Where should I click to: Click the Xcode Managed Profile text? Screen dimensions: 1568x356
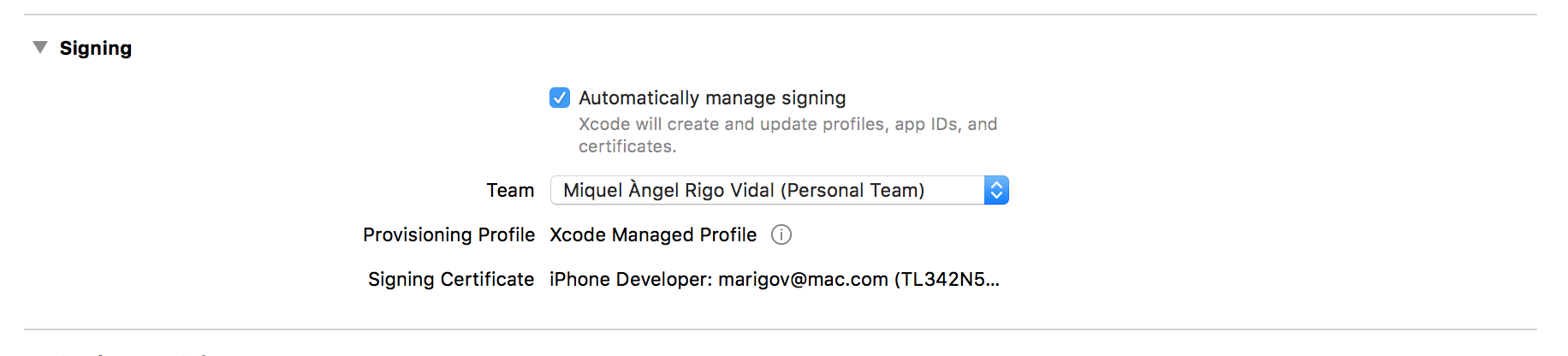(653, 234)
